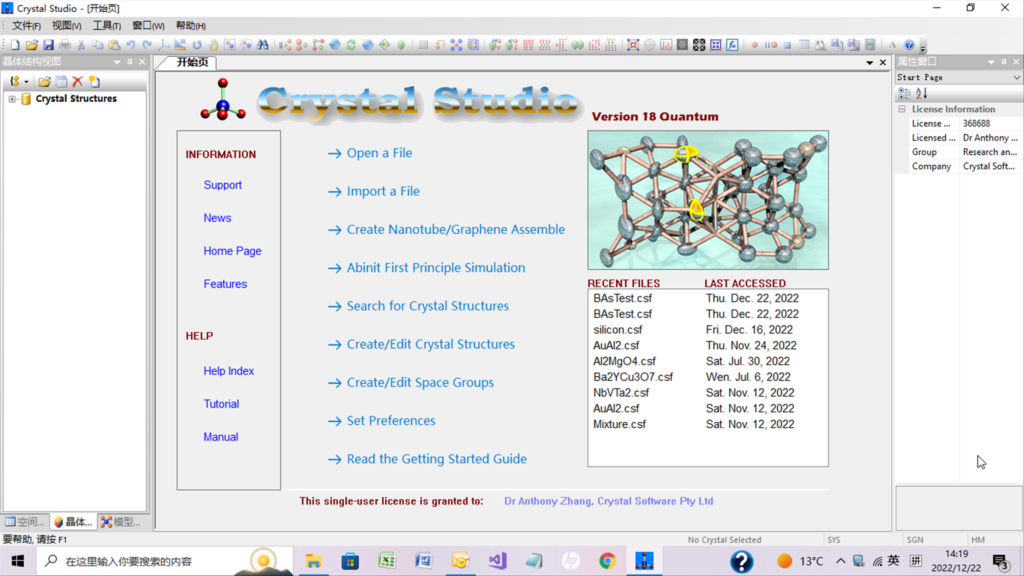Switch to the 模型 tab at bottom left
Screen dimensions: 1024x576
pyautogui.click(x=121, y=522)
